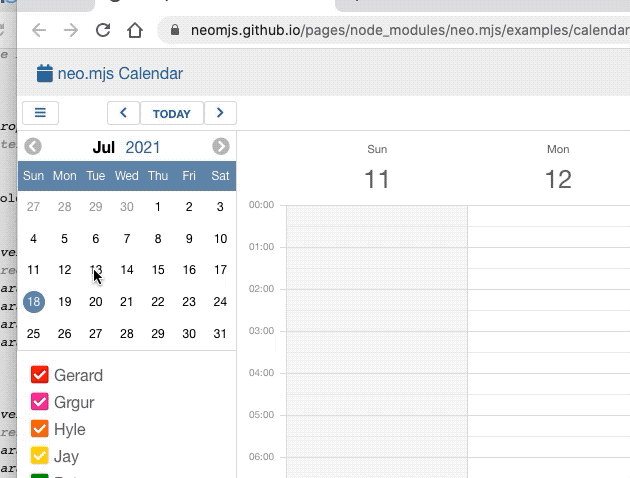Jump to TODAY
The width and height of the screenshot is (630, 478).
pyautogui.click(x=172, y=114)
